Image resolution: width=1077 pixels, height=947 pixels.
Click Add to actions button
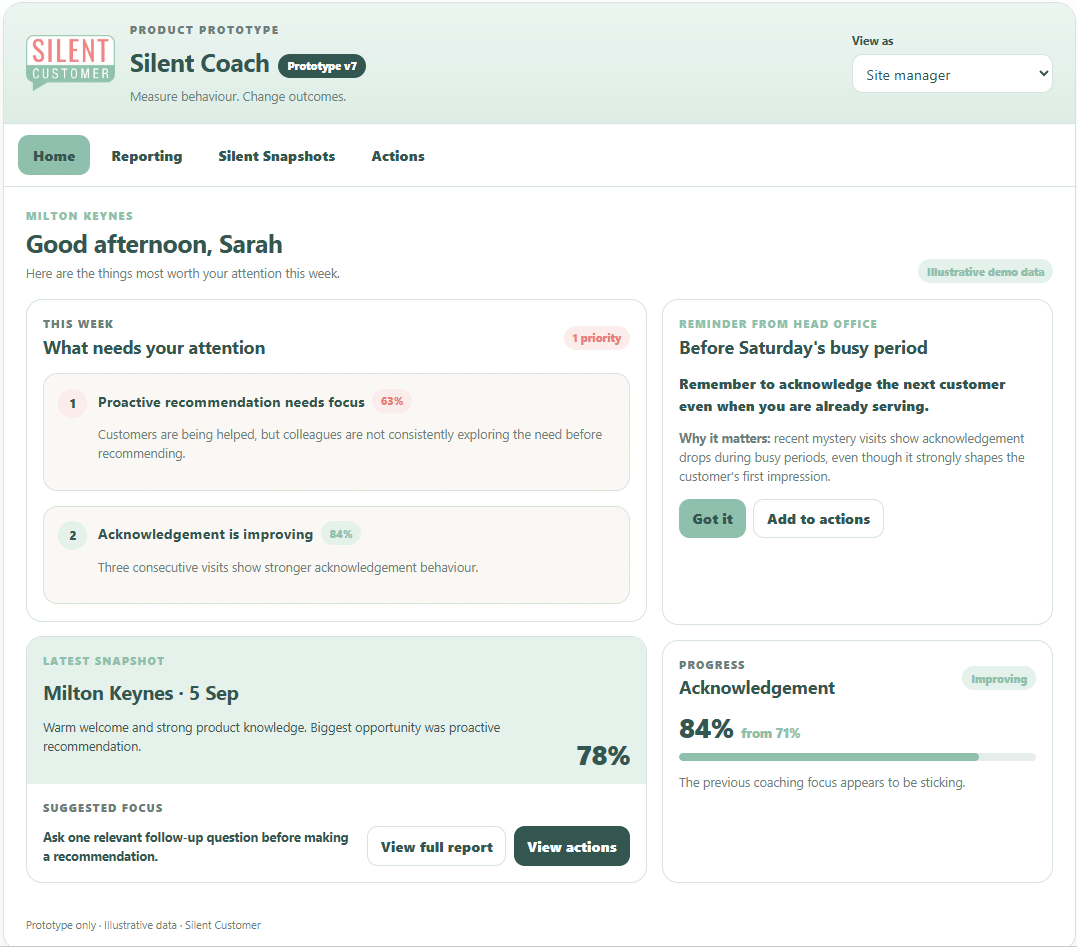point(818,518)
